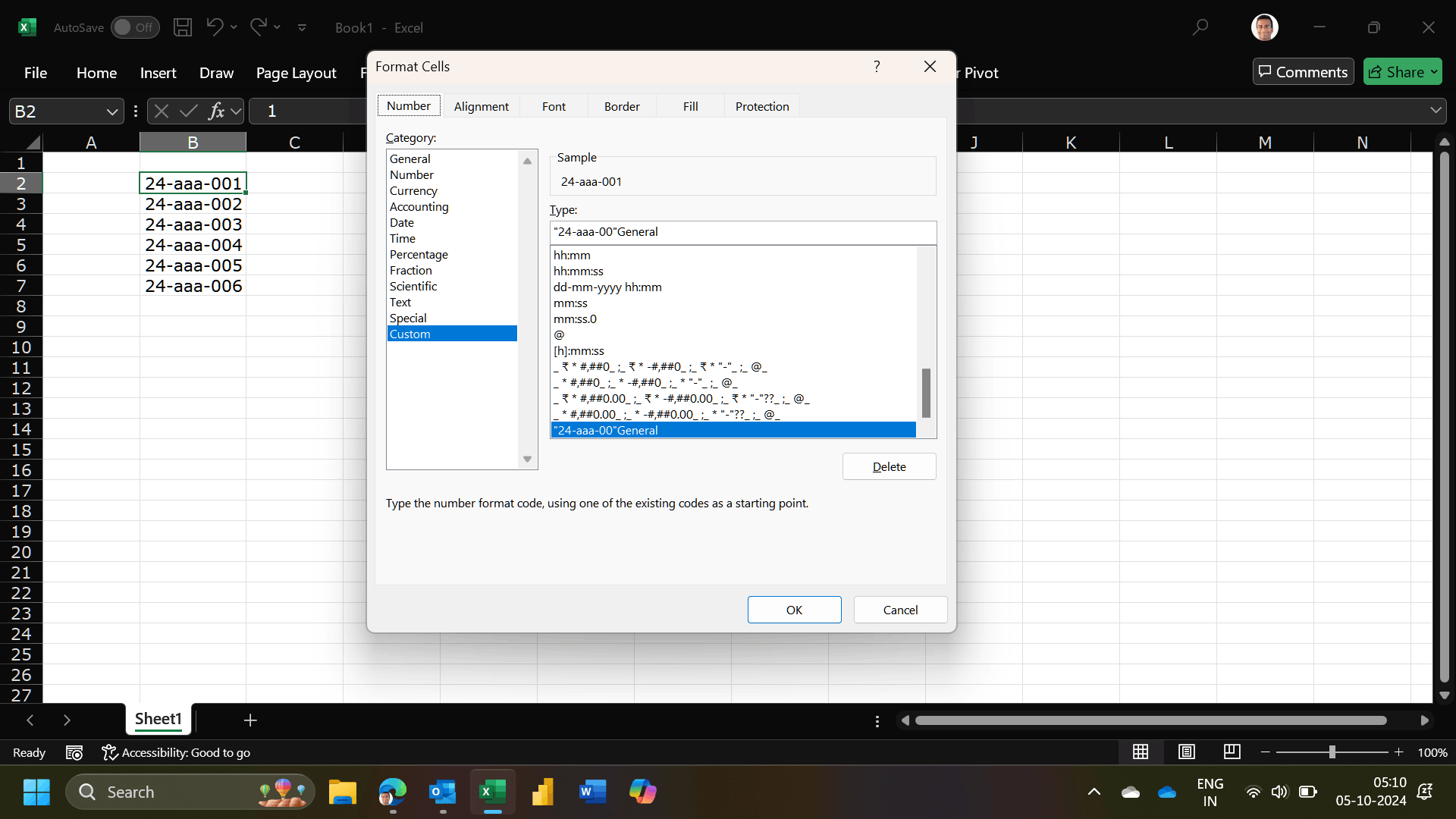Switch to Page Layout view icon
Screen dimensions: 1456x819
(1187, 752)
